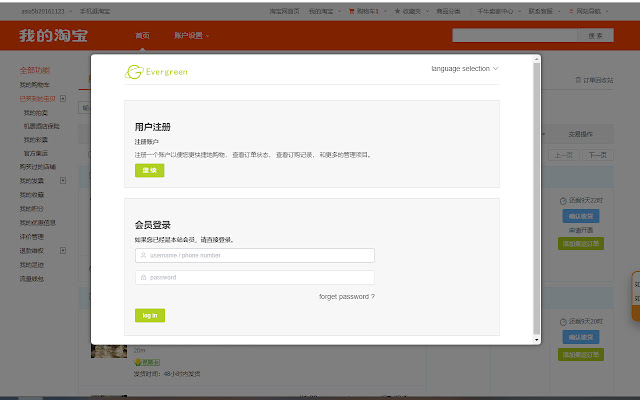Toggle the expander beside 我的发票

click(63, 180)
